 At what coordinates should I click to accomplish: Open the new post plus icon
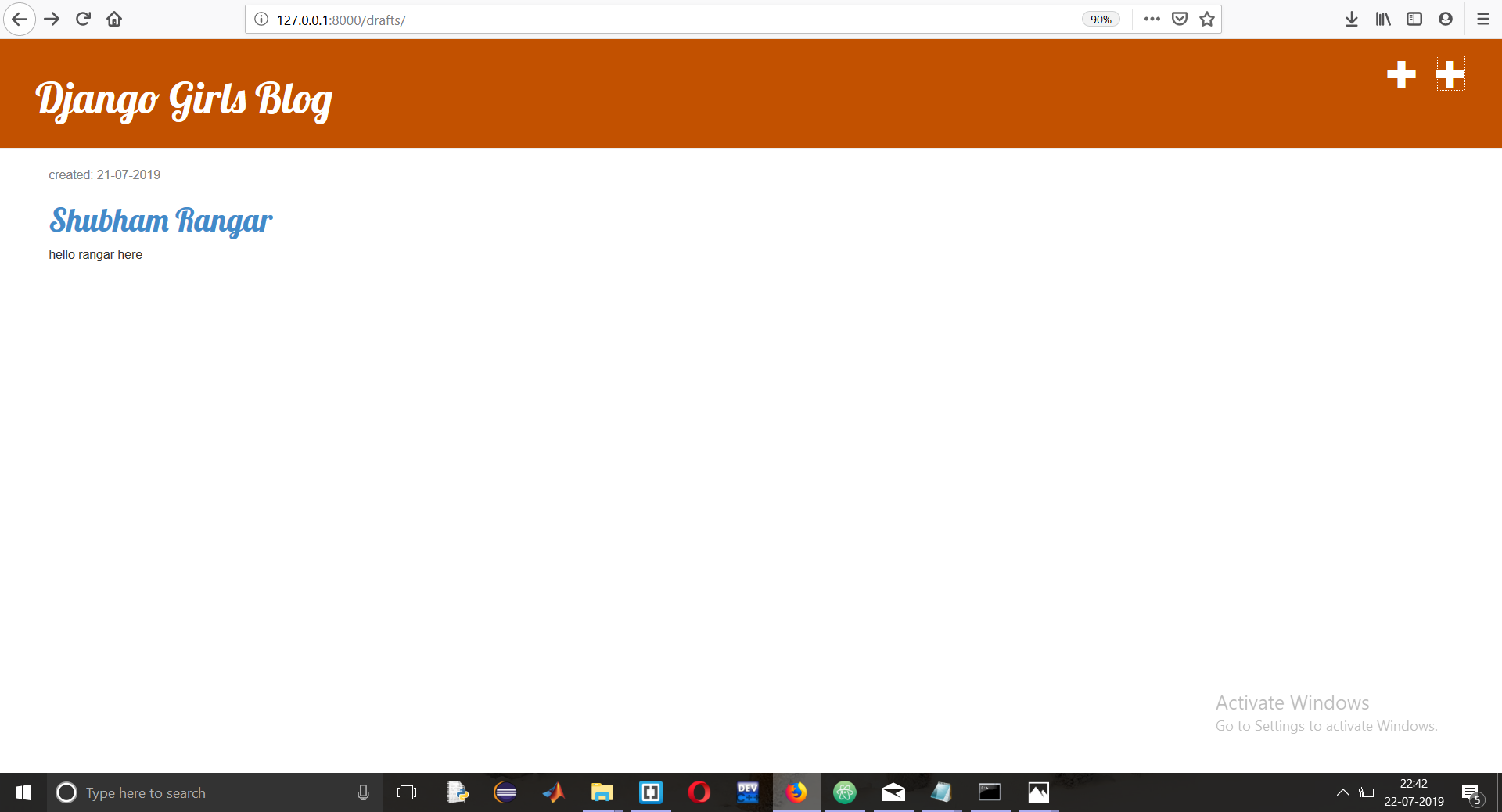click(1400, 74)
